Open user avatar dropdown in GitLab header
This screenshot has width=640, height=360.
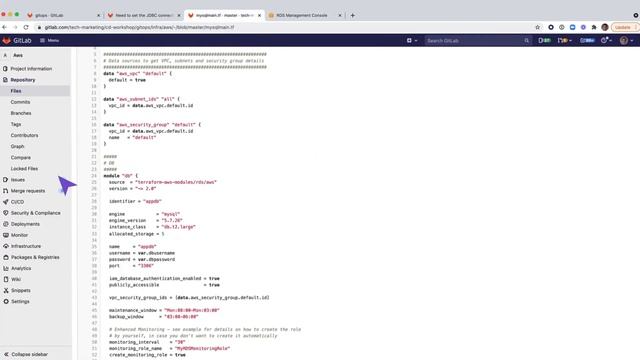pyautogui.click(x=626, y=40)
